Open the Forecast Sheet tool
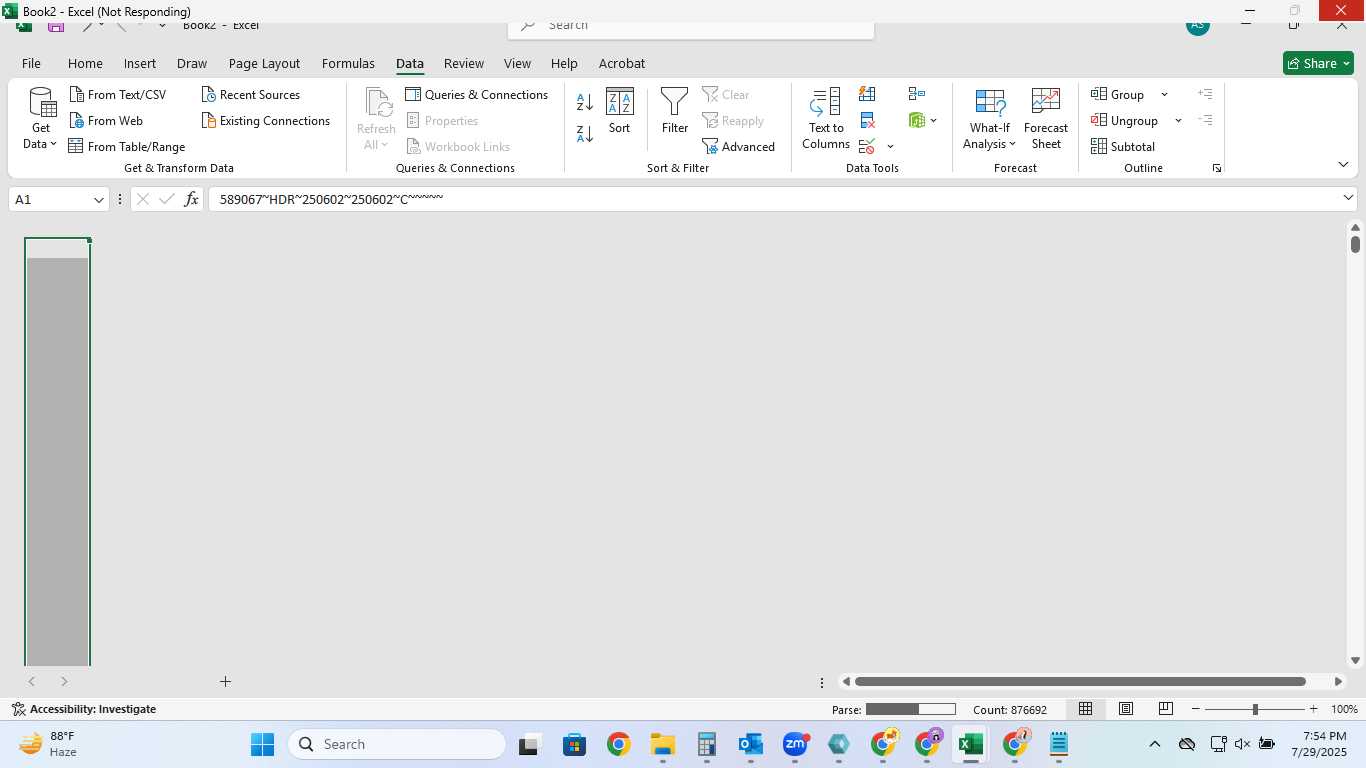1366x768 pixels. click(1046, 119)
